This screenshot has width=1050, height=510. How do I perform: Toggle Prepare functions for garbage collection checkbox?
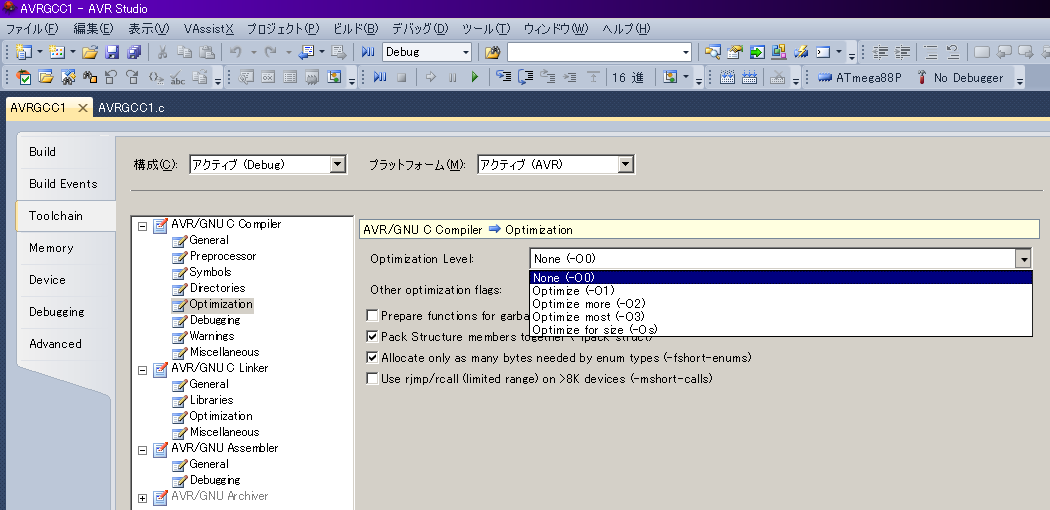[x=372, y=315]
